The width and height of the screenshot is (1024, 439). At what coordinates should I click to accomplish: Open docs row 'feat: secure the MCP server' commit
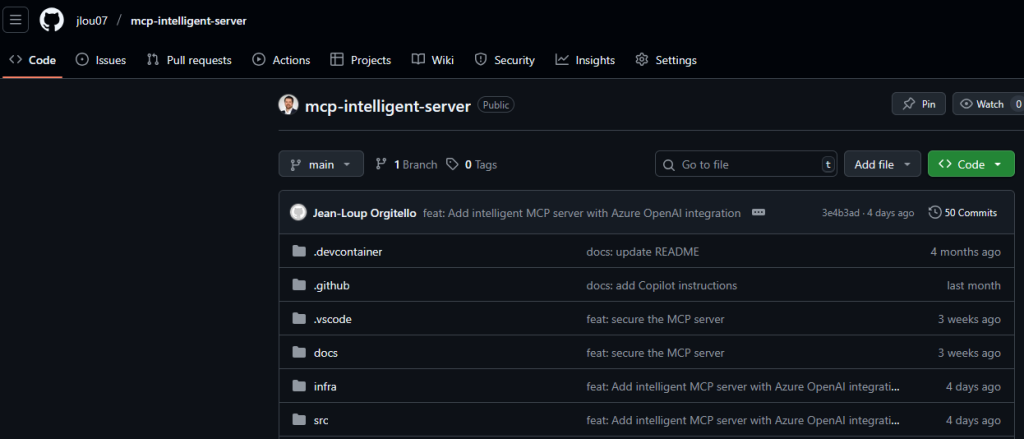pos(655,353)
